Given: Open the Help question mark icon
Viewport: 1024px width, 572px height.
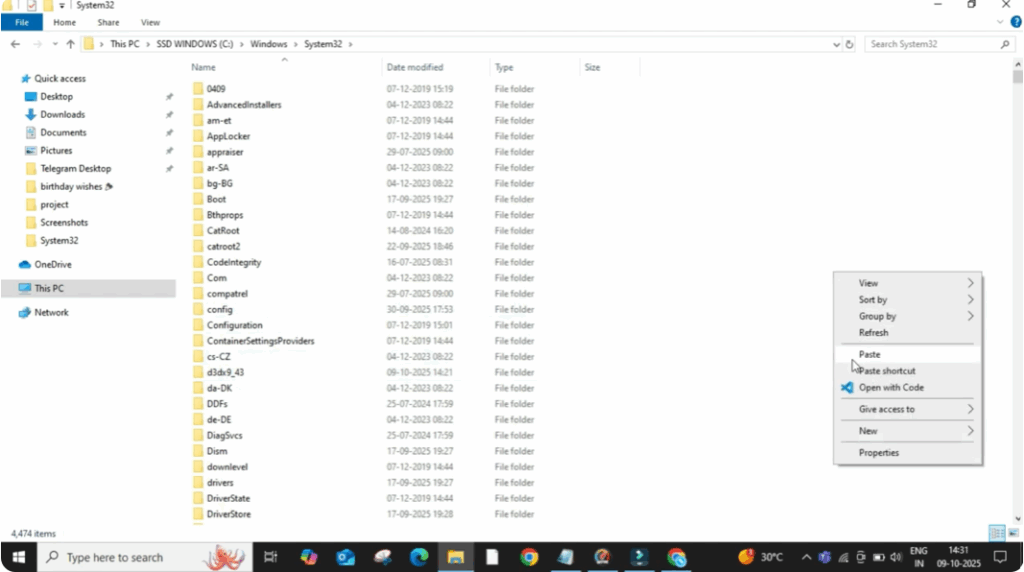Looking at the screenshot, I should coord(1015,22).
